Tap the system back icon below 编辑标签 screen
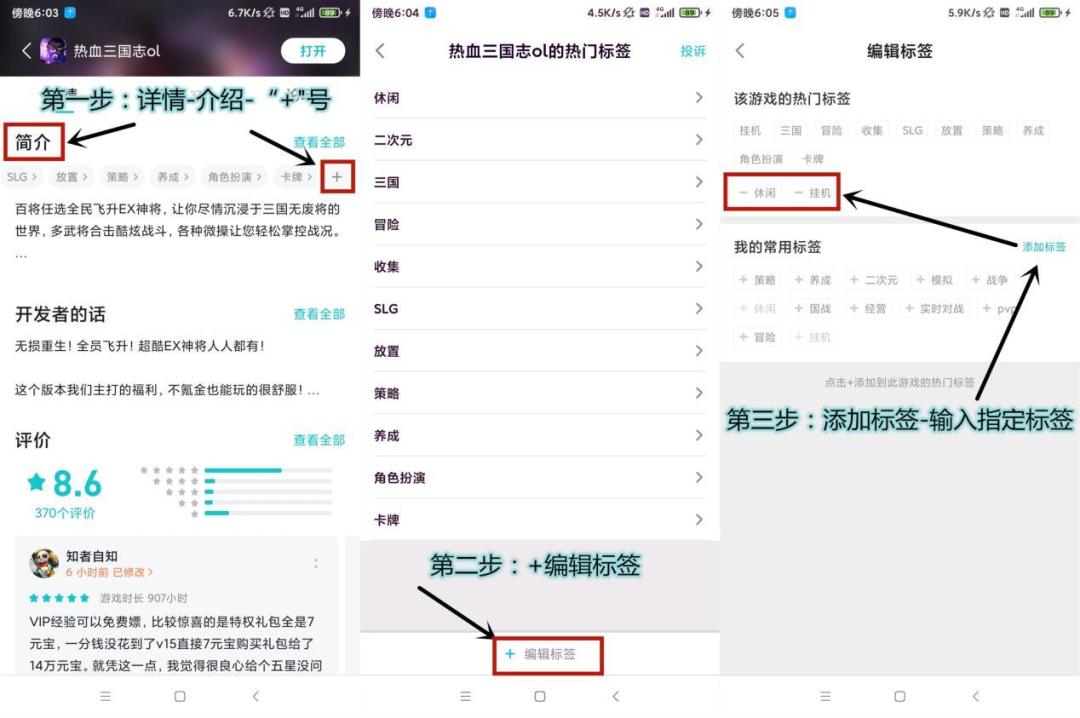 [x=975, y=697]
